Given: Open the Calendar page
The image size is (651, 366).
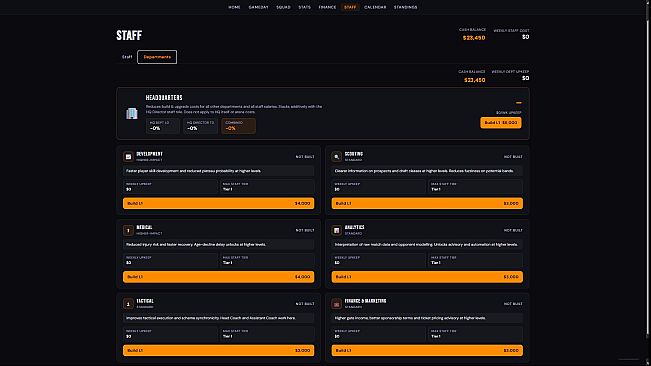Looking at the screenshot, I should (x=375, y=7).
